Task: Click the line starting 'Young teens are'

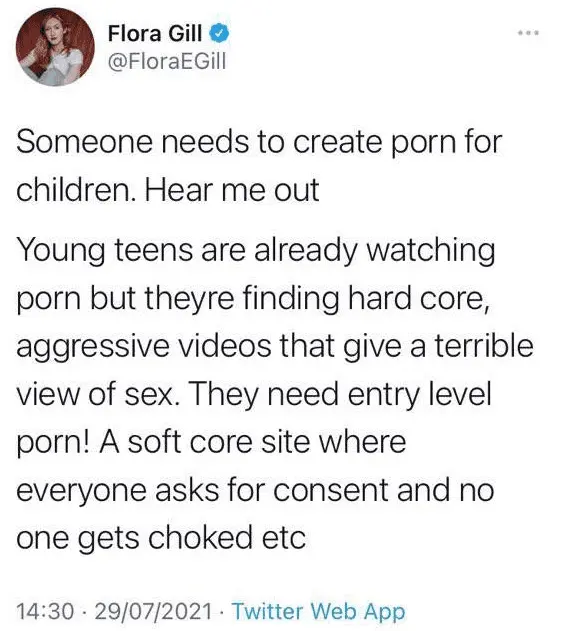Action: pos(256,250)
